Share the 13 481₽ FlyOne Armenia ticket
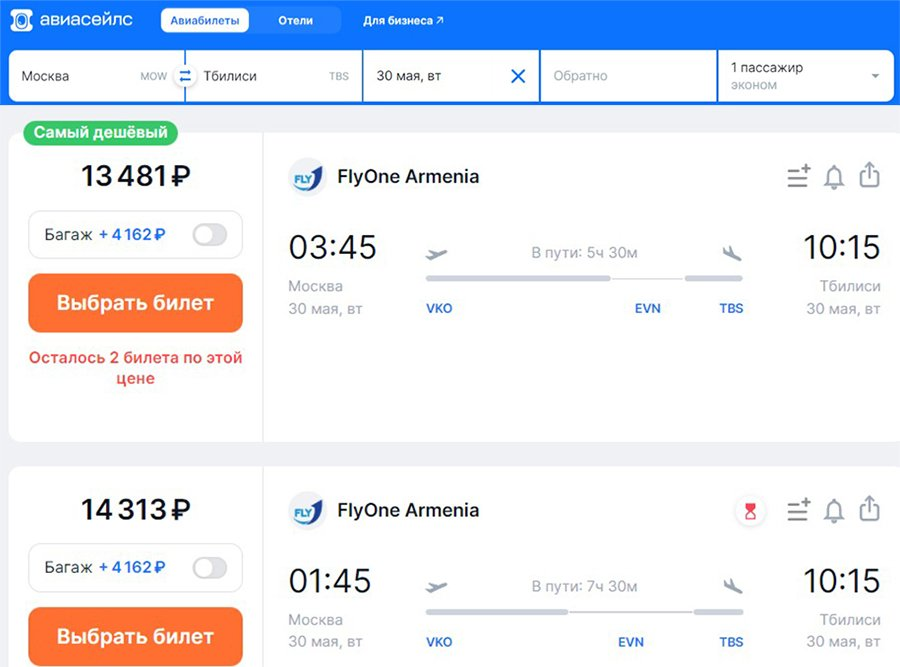Viewport: 900px width, 667px height. pos(869,174)
